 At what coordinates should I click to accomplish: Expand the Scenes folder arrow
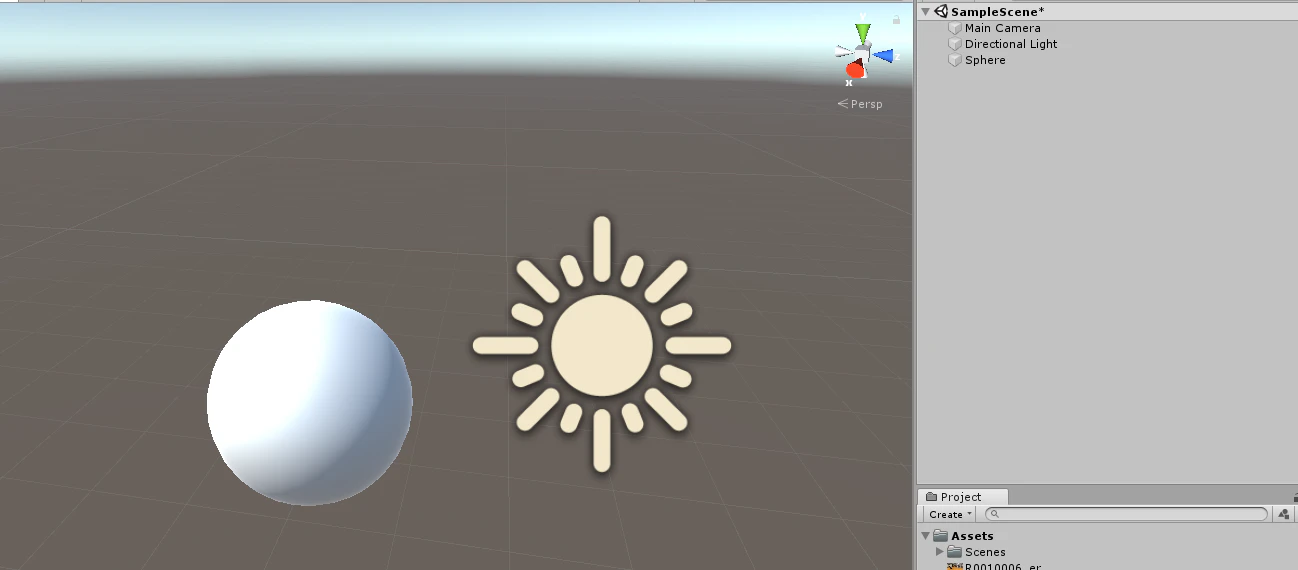(x=939, y=552)
